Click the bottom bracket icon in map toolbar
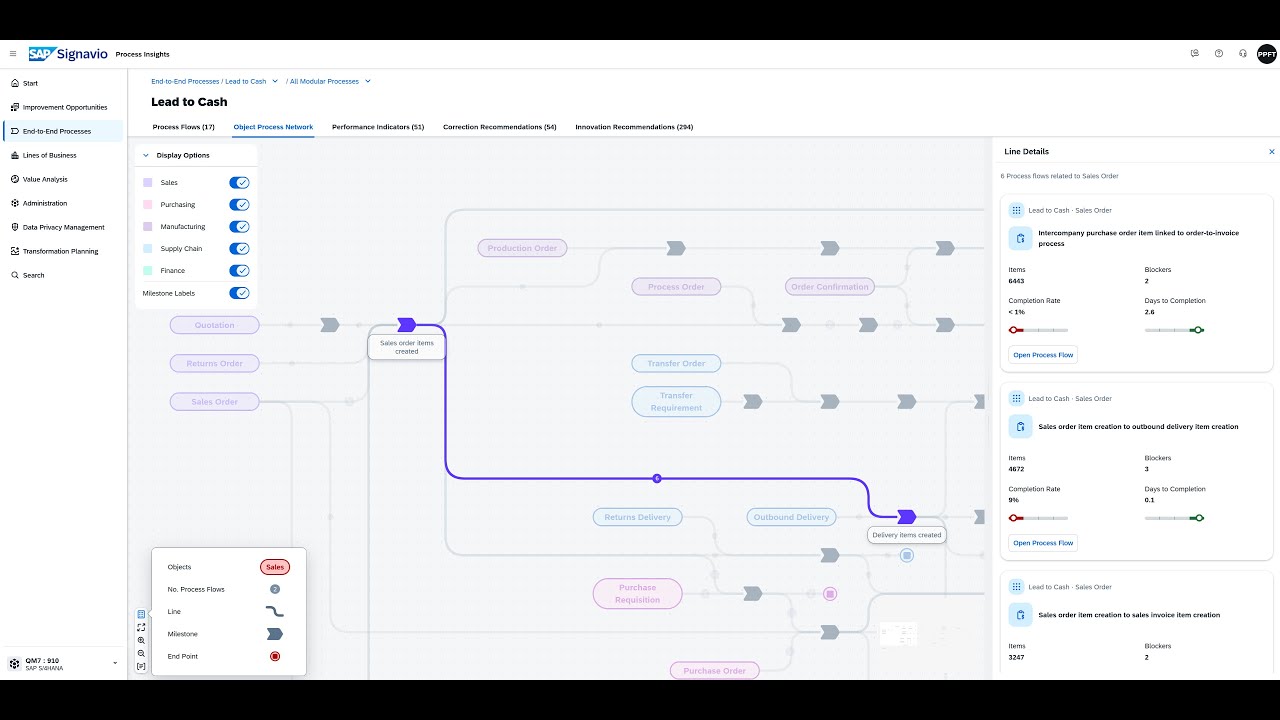Screen dimensions: 1280x720 click(141, 666)
